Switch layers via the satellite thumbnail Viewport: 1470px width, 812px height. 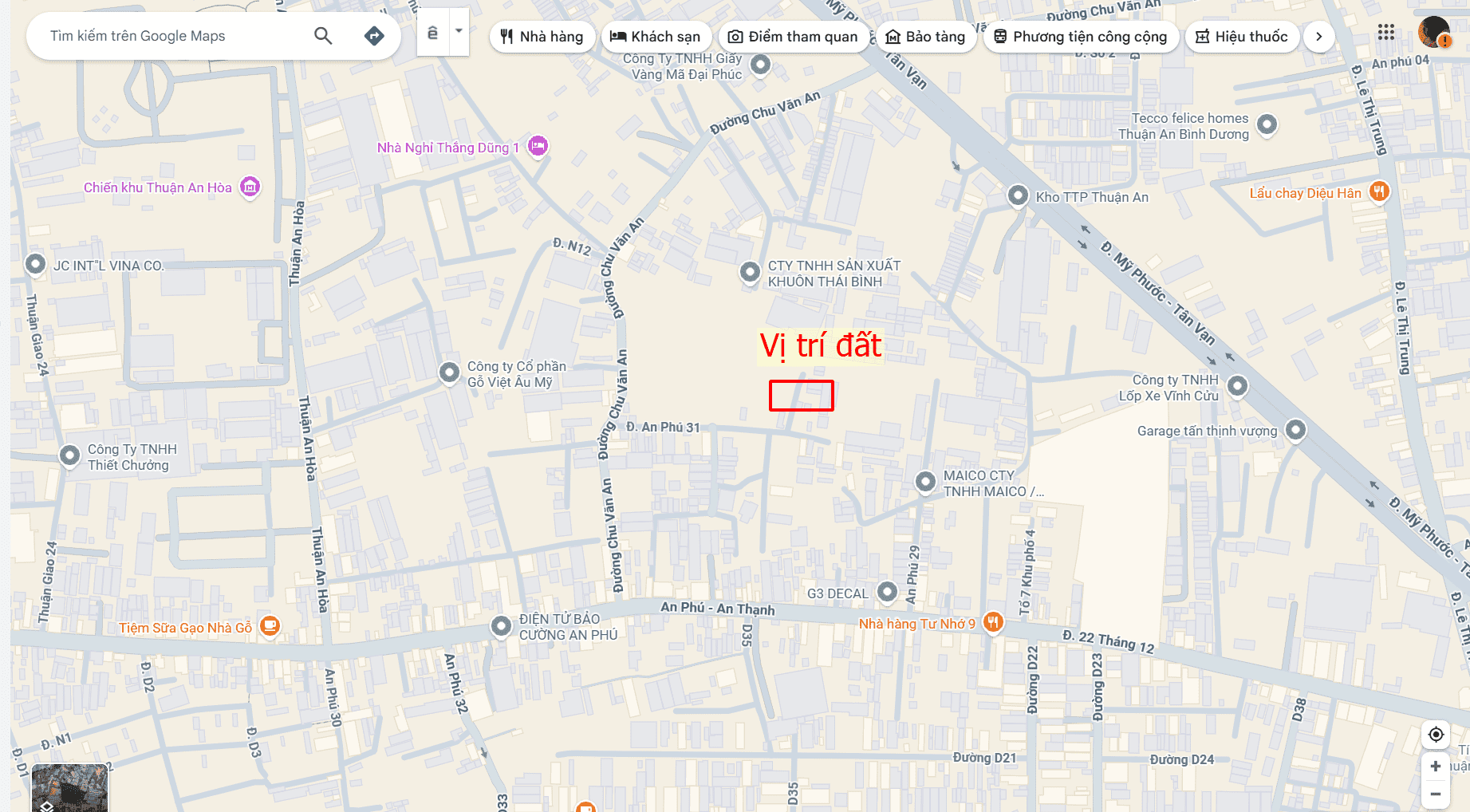click(69, 788)
